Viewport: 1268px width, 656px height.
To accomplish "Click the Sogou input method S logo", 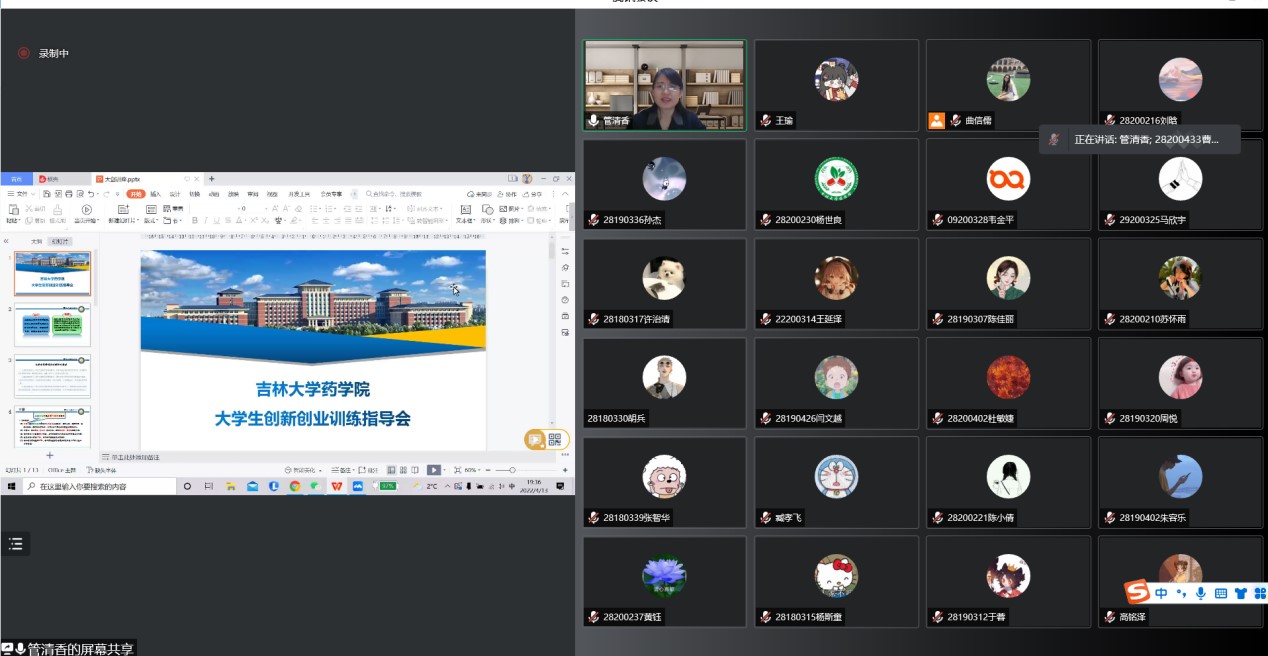I will click(1137, 592).
